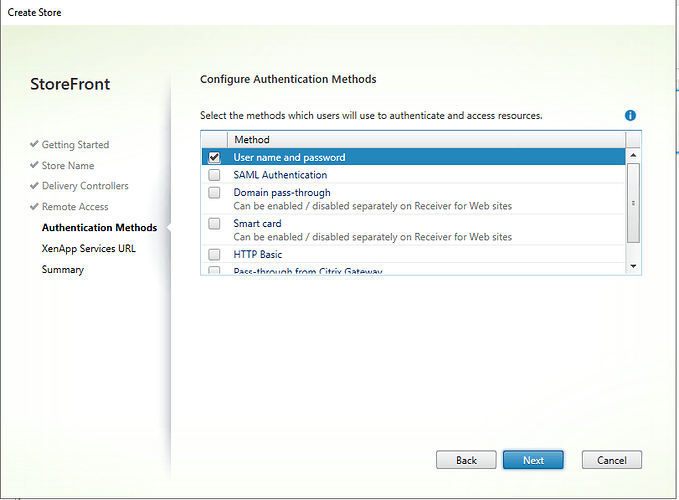The width and height of the screenshot is (679, 500).
Task: Enable Pass-through from Citrix Gateway checkbox
Action: tap(214, 270)
